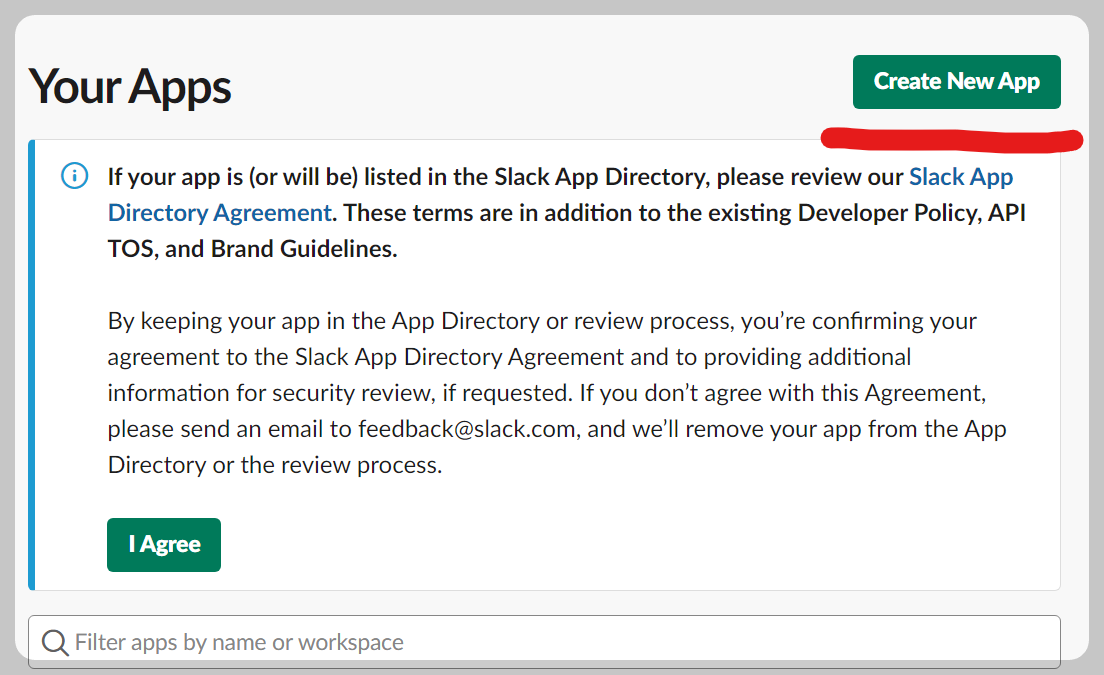Click the filter apps search field

[x=544, y=642]
